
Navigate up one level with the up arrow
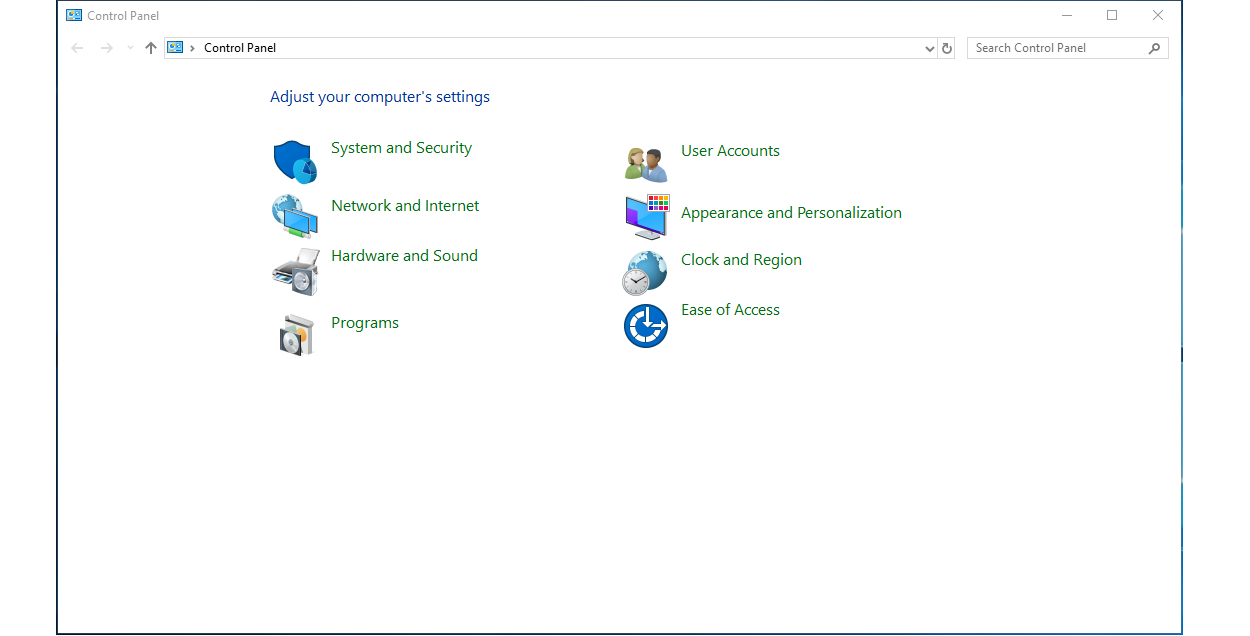[150, 47]
